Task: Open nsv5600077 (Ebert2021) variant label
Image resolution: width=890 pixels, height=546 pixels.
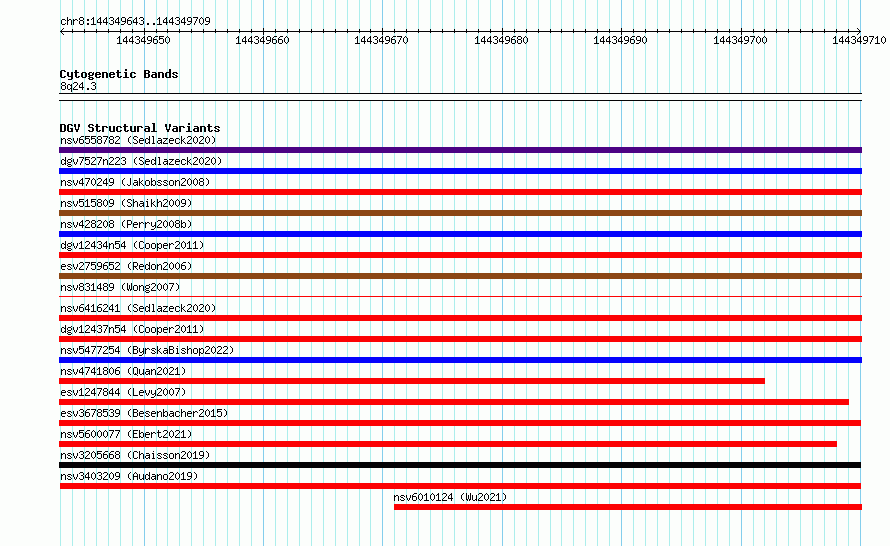Action: (x=126, y=434)
